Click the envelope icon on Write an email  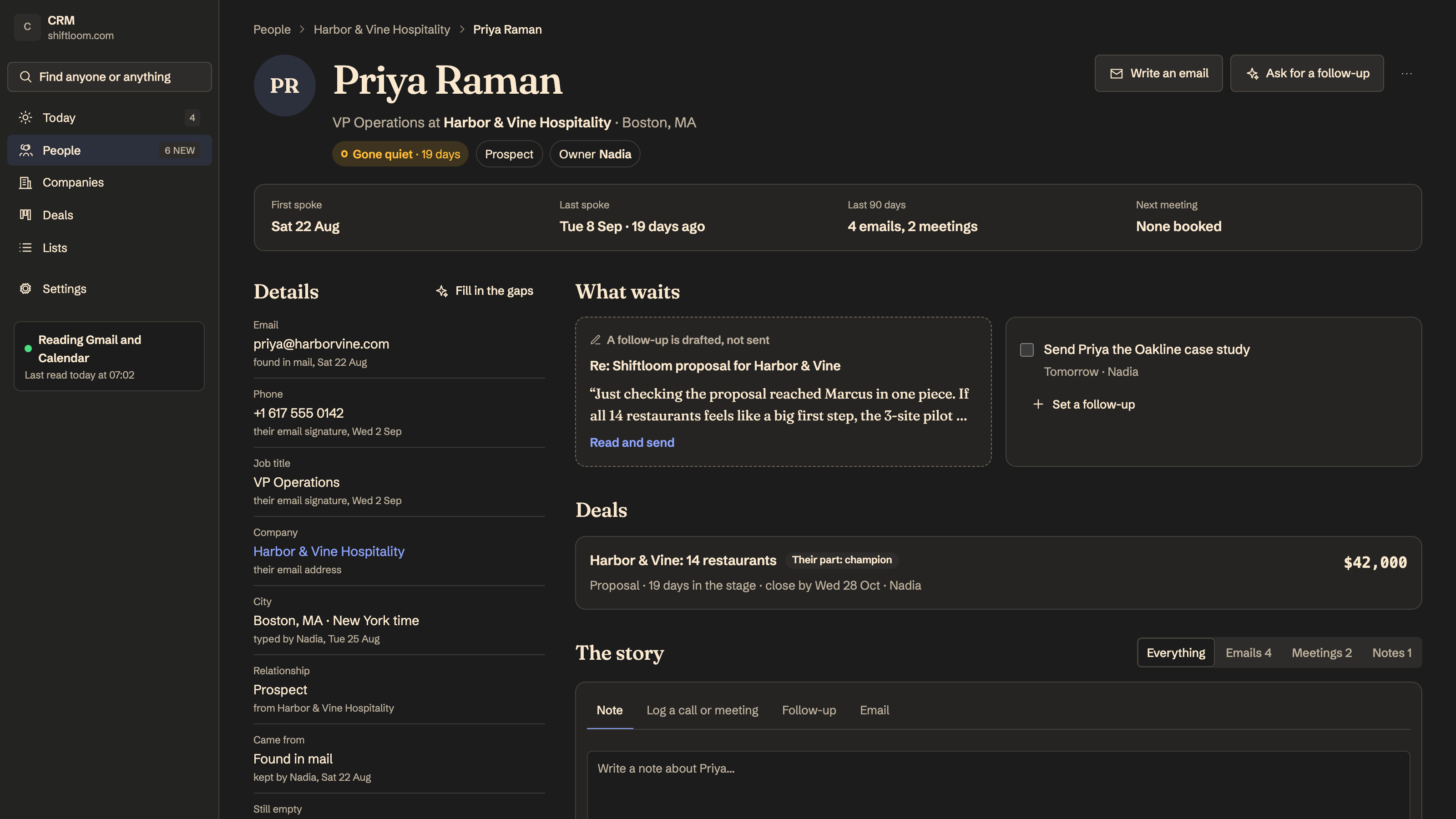[1116, 73]
